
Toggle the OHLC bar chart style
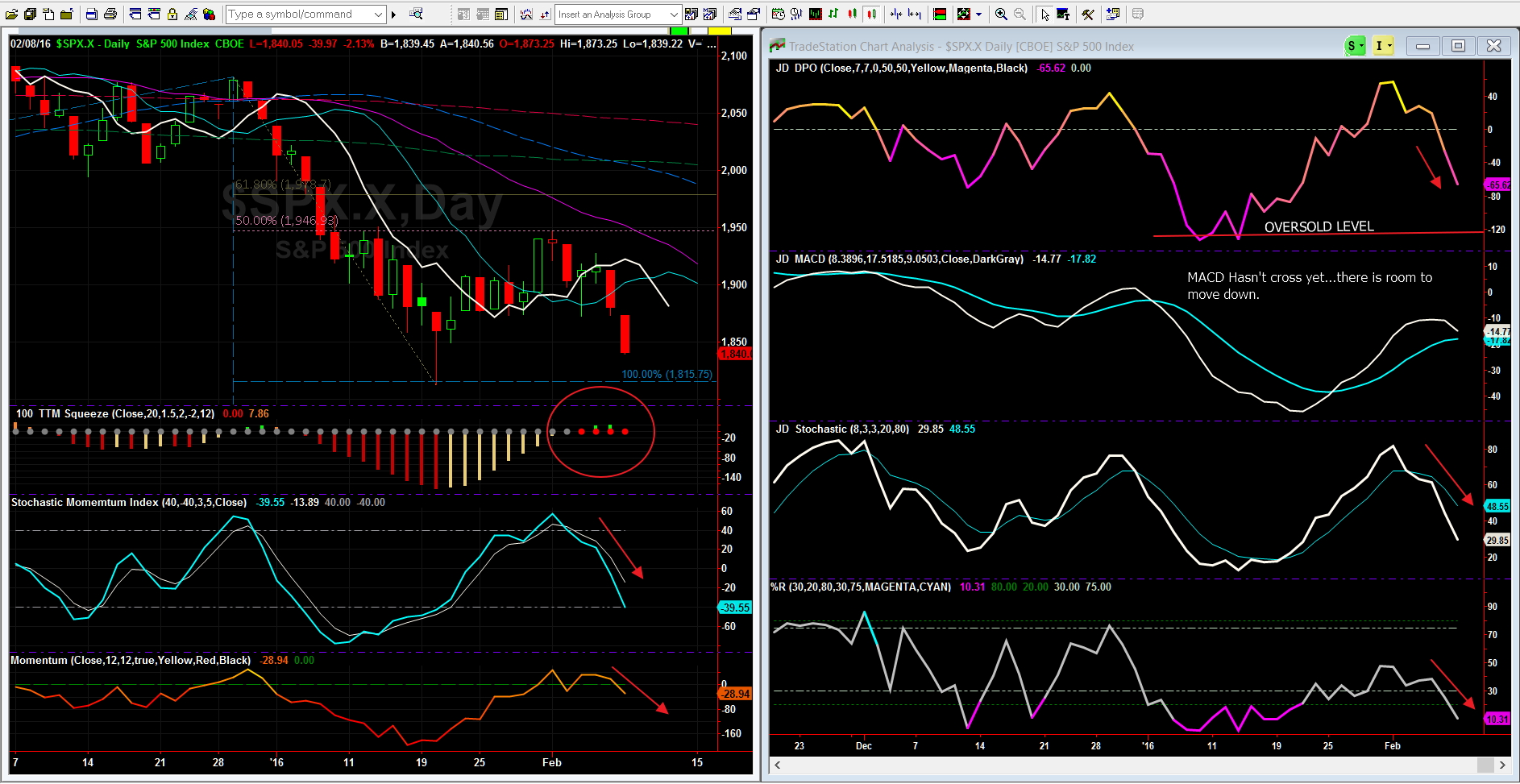[x=833, y=14]
